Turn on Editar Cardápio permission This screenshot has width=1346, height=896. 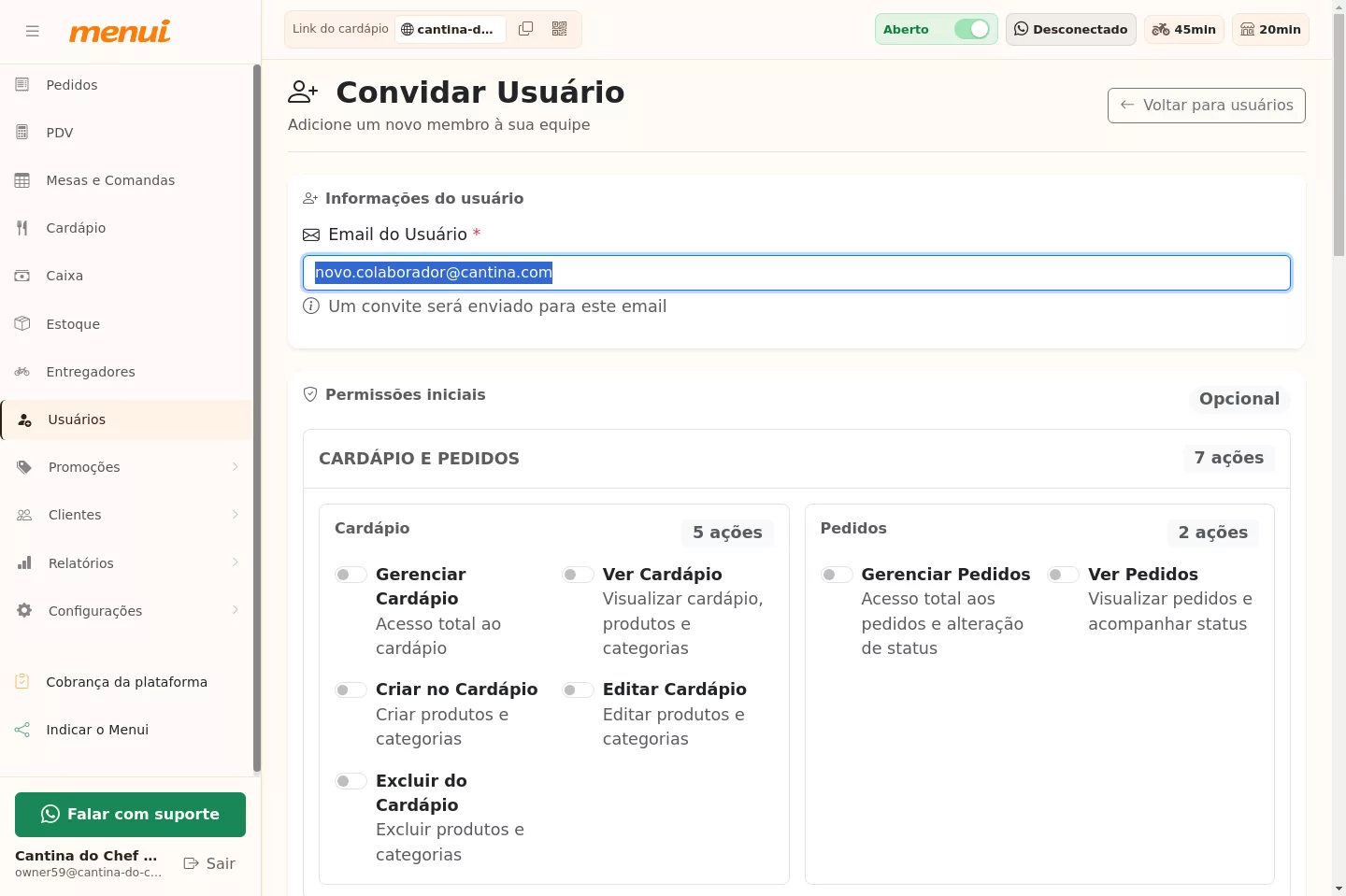578,690
